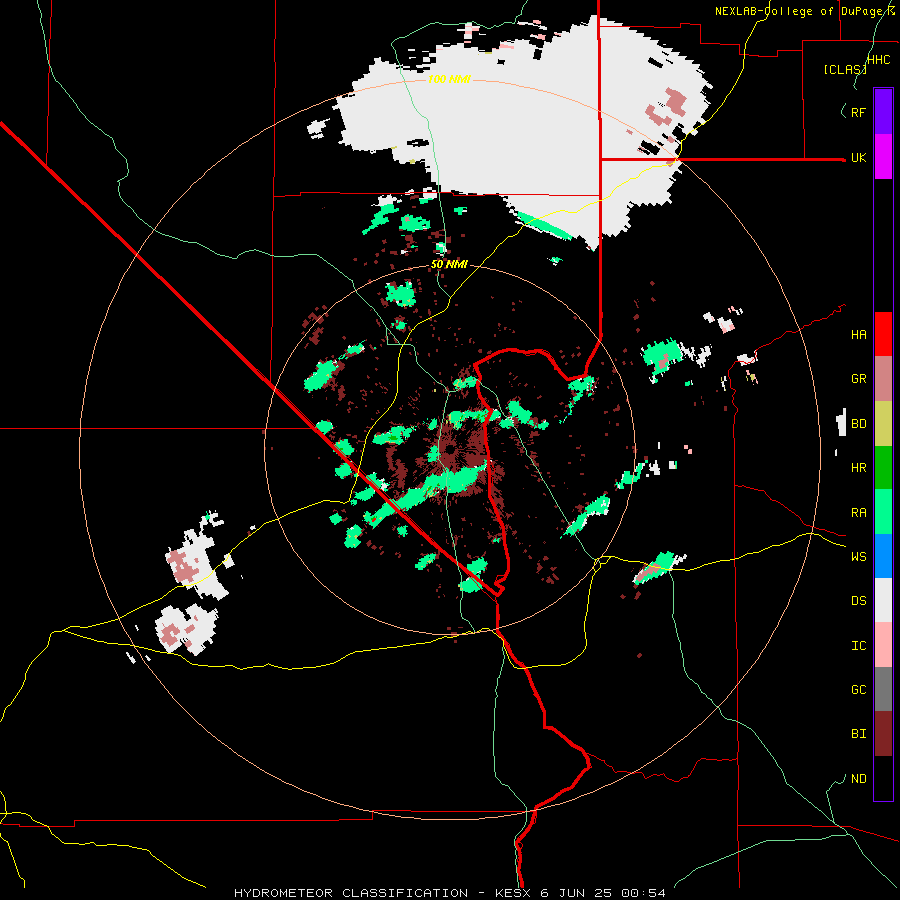
Task: Click the '50 NMI' range ring label
Action: [x=449, y=264]
